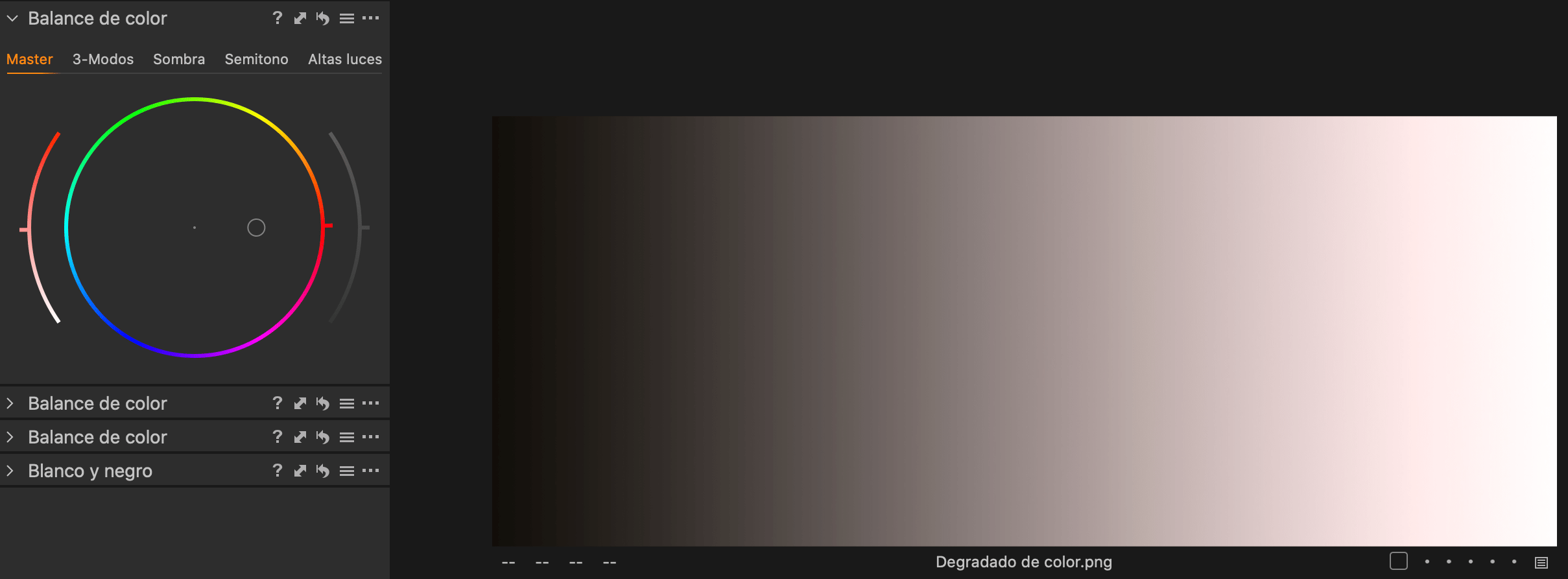
Task: Click the Degradado de color.png gradient image
Action: coord(1024,331)
